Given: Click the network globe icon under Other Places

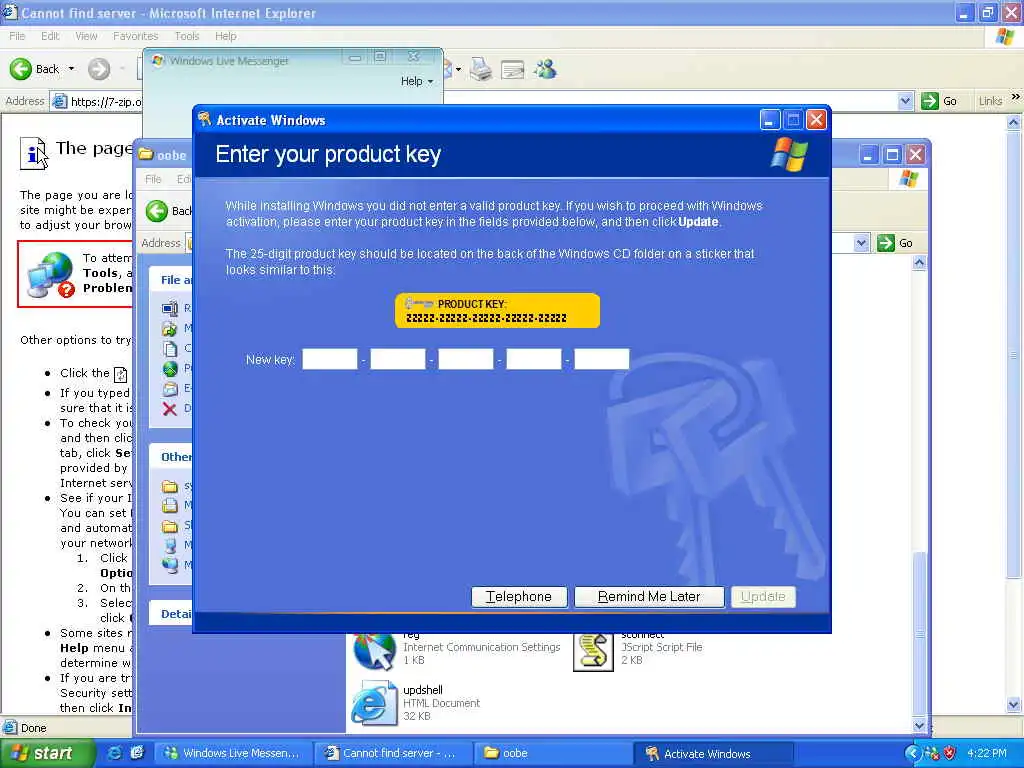Looking at the screenshot, I should coord(170,565).
